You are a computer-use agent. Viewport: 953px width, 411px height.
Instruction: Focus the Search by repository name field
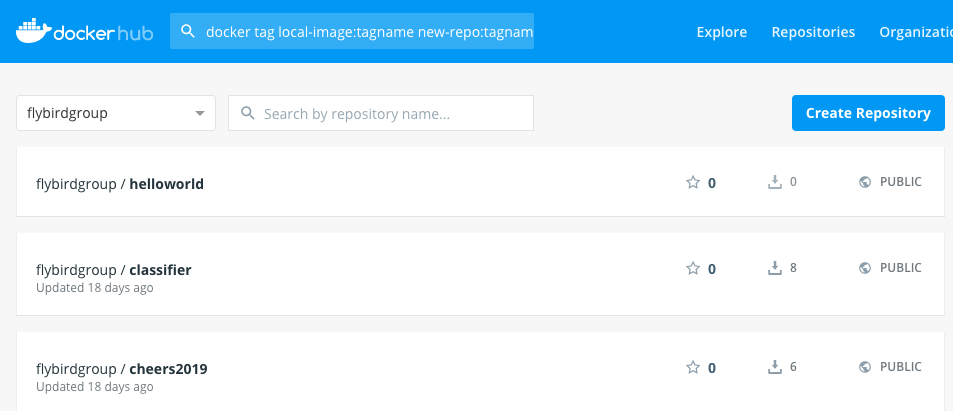[x=381, y=113]
